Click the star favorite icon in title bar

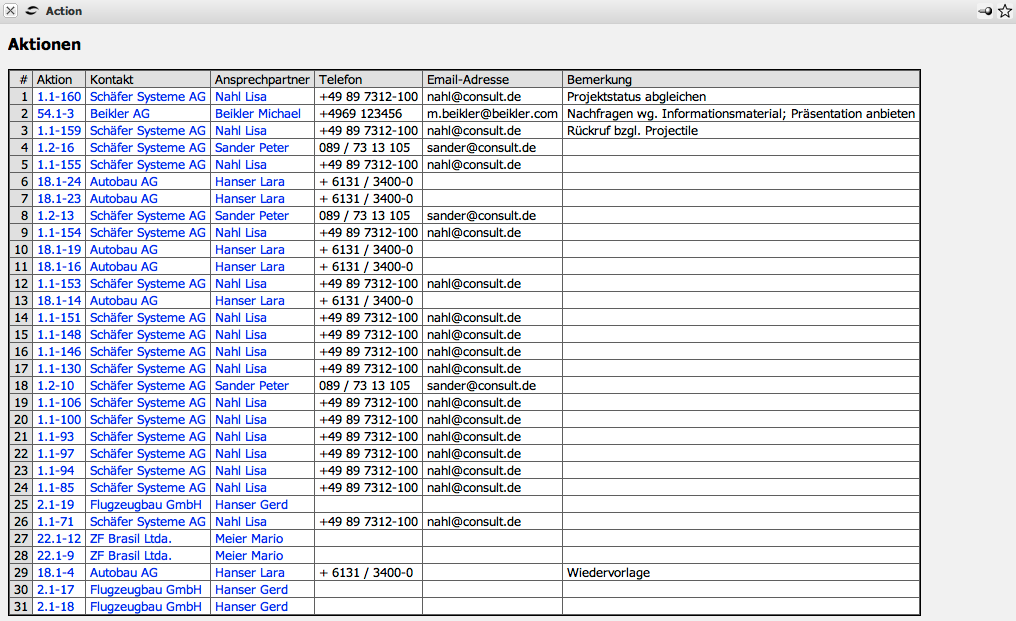pos(1005,11)
